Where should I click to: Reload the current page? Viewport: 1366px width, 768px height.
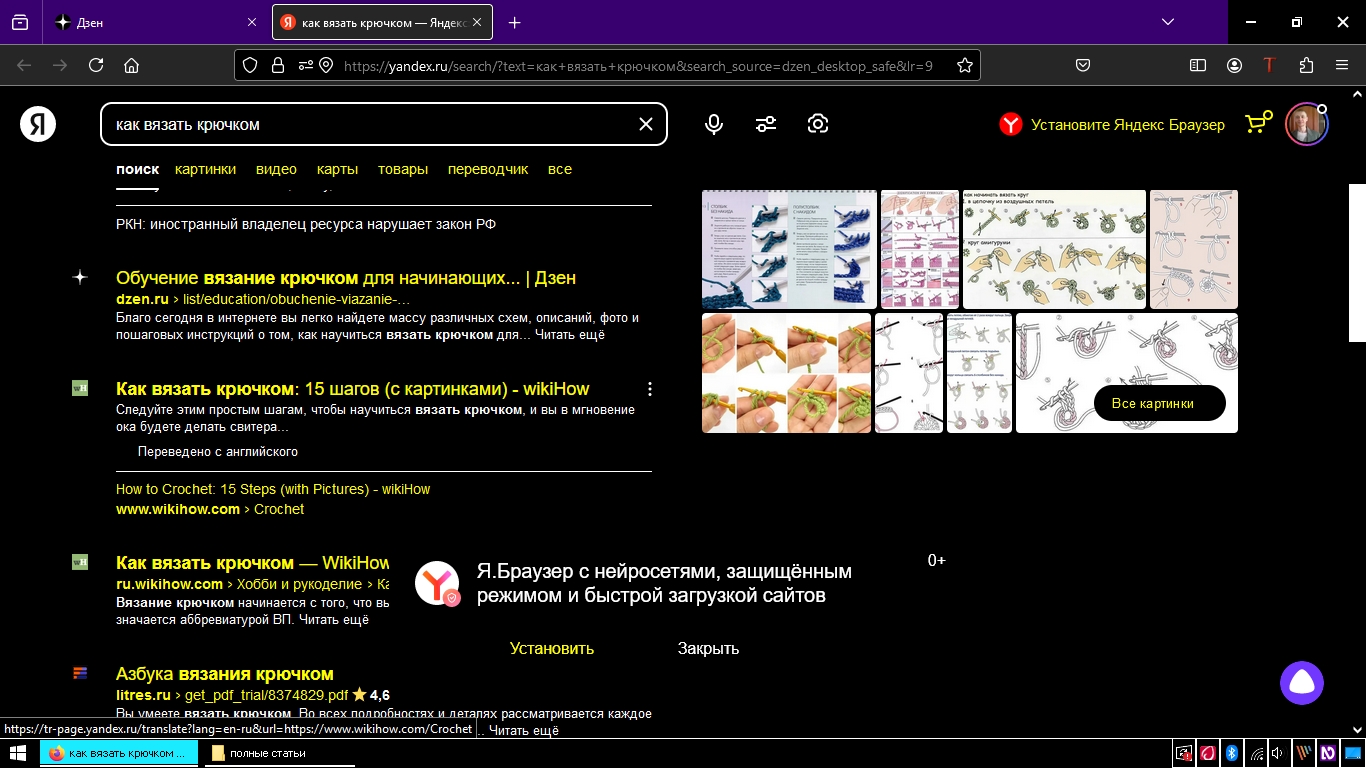tap(96, 65)
